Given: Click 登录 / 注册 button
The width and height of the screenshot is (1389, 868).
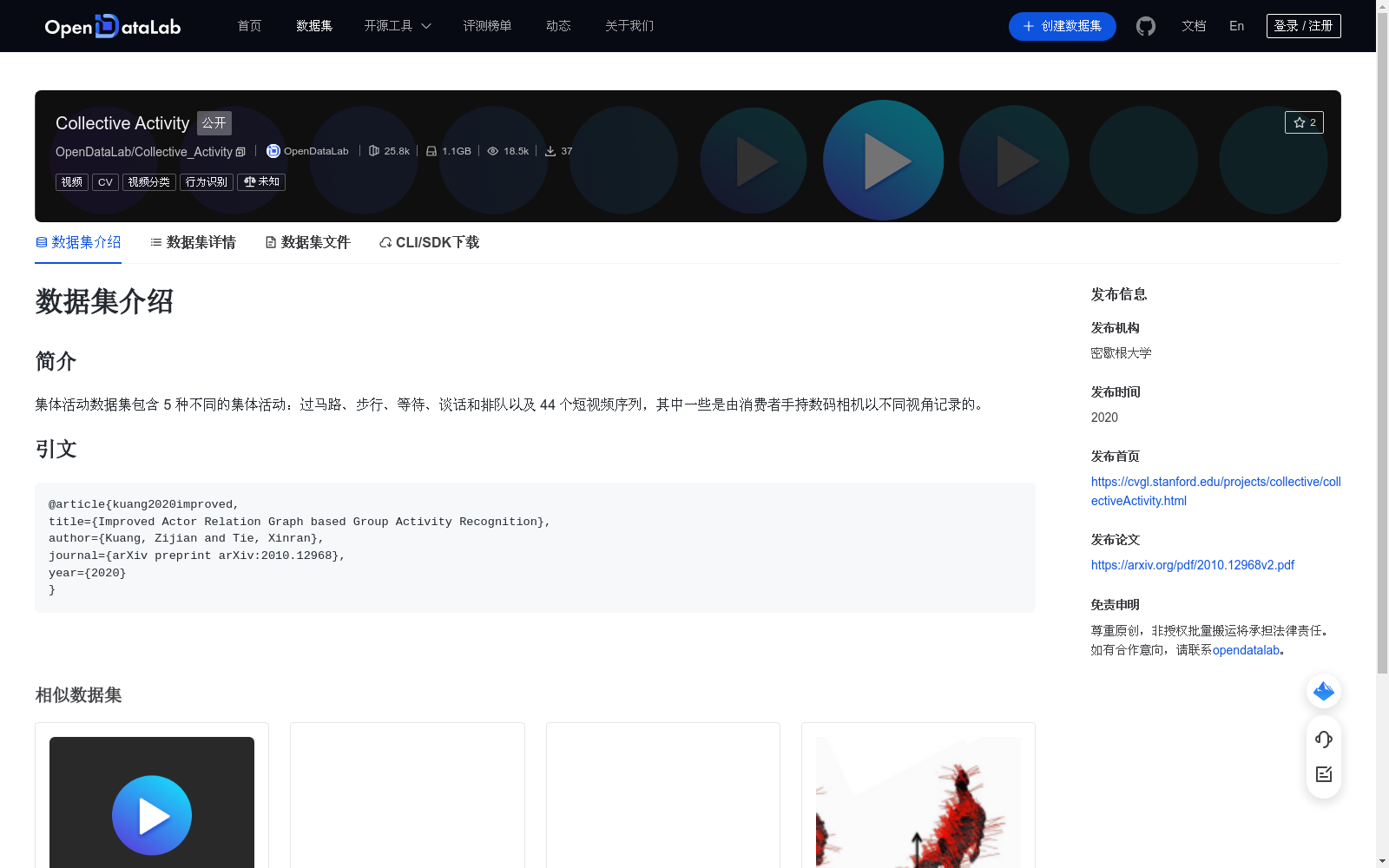Looking at the screenshot, I should (x=1303, y=26).
